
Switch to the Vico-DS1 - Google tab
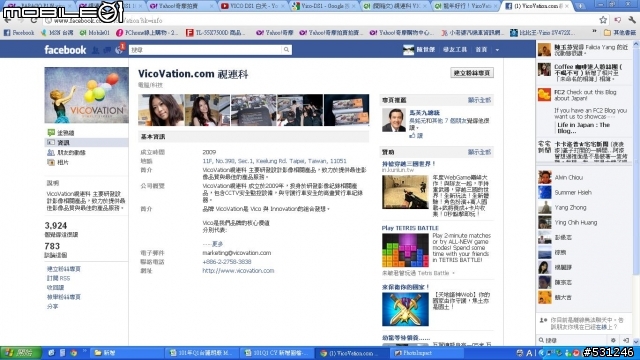(x=324, y=6)
